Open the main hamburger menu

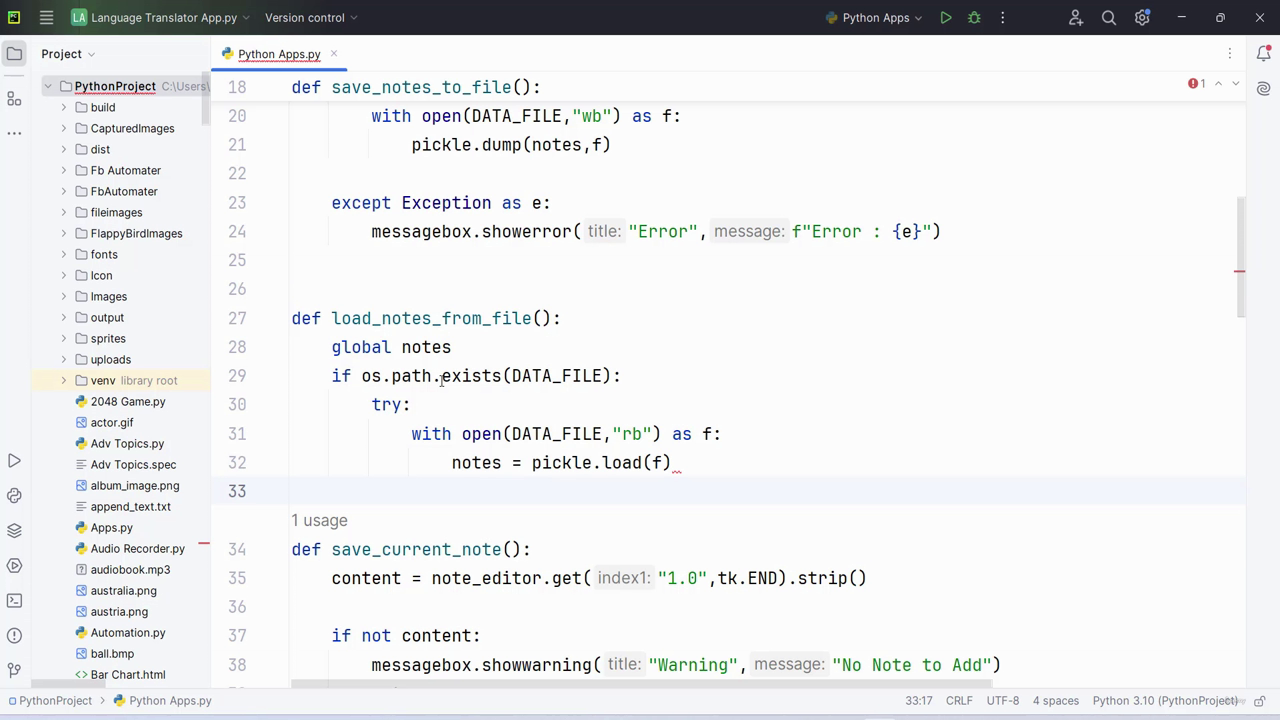46,18
